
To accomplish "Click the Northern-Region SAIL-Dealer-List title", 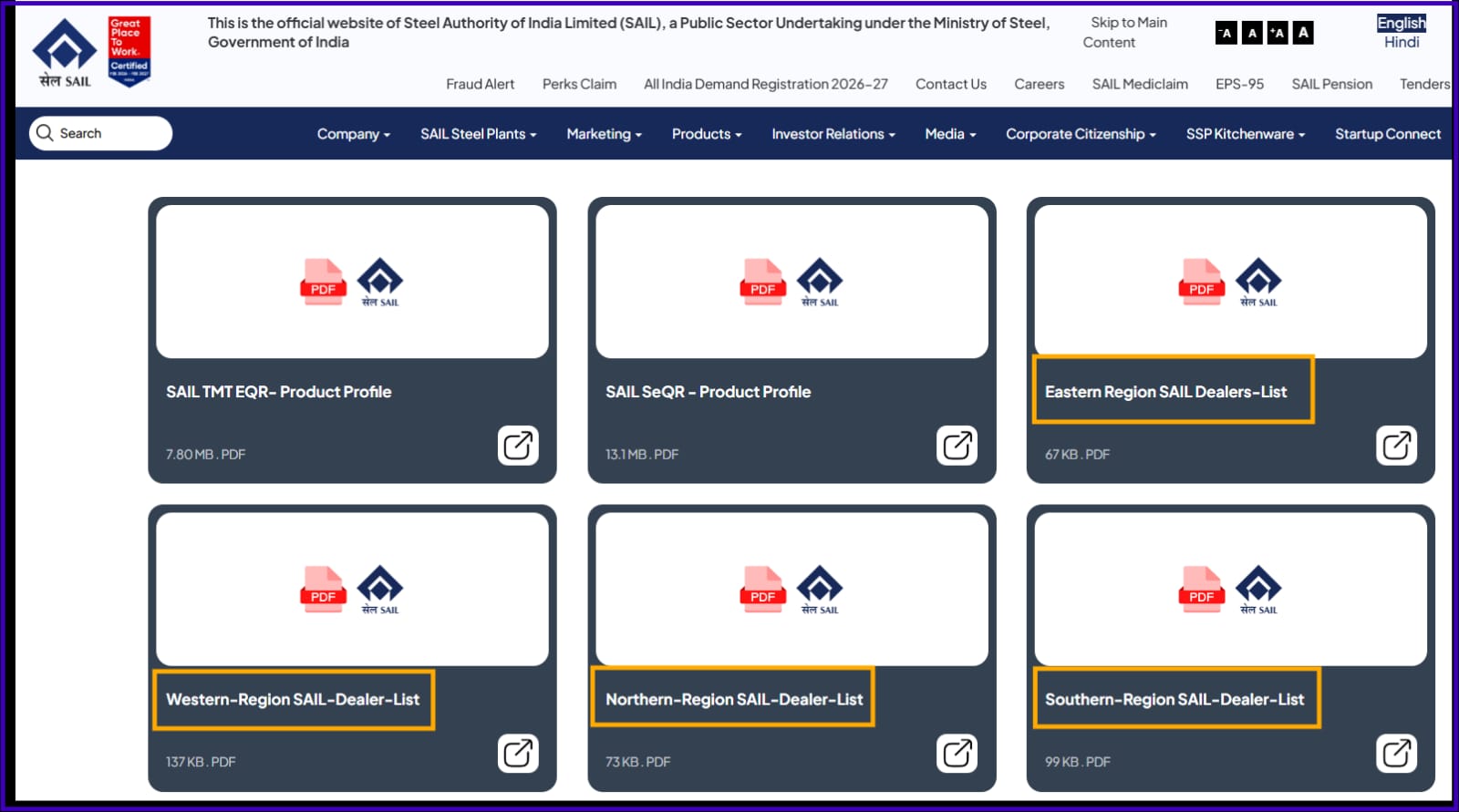I will pyautogui.click(x=734, y=700).
